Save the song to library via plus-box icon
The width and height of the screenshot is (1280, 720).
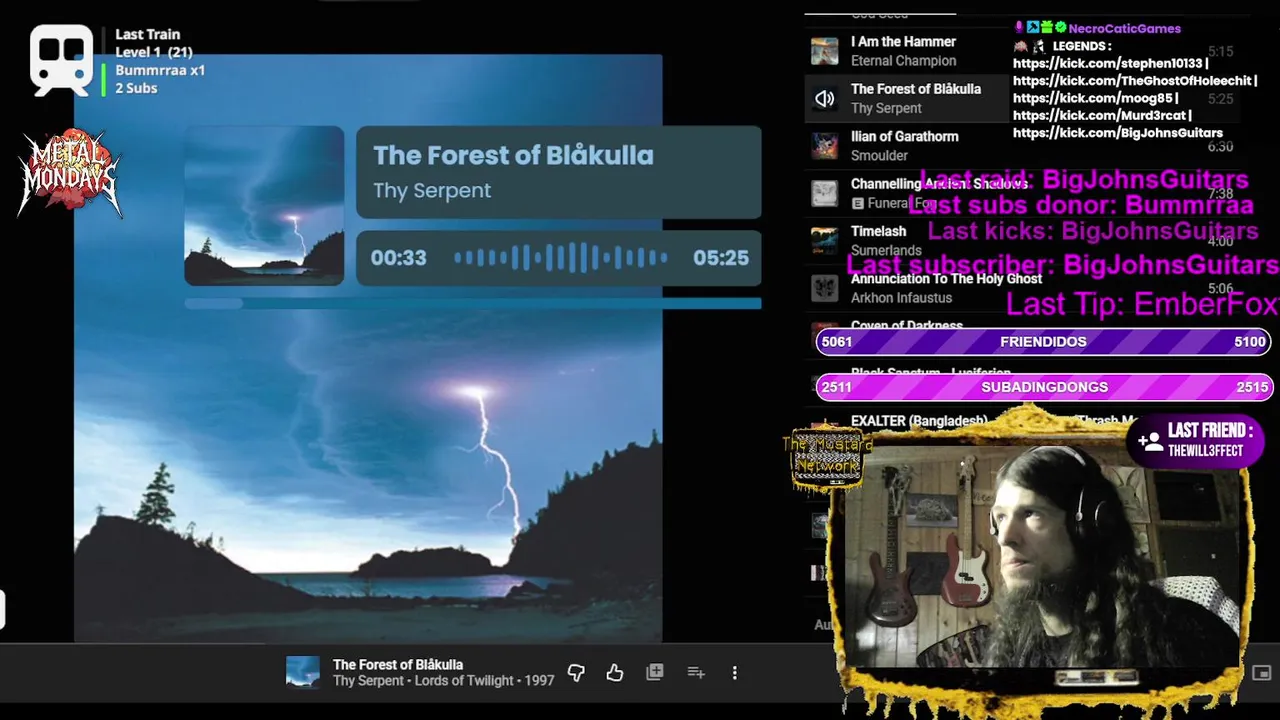(x=655, y=673)
